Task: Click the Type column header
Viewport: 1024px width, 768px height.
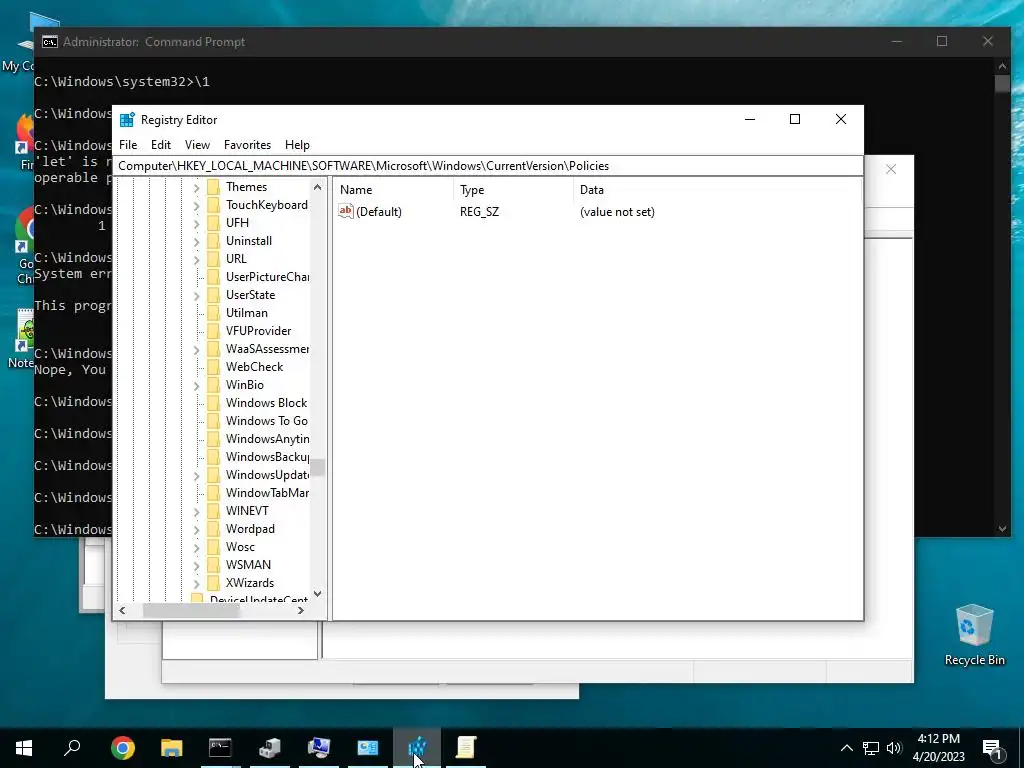Action: [513, 190]
